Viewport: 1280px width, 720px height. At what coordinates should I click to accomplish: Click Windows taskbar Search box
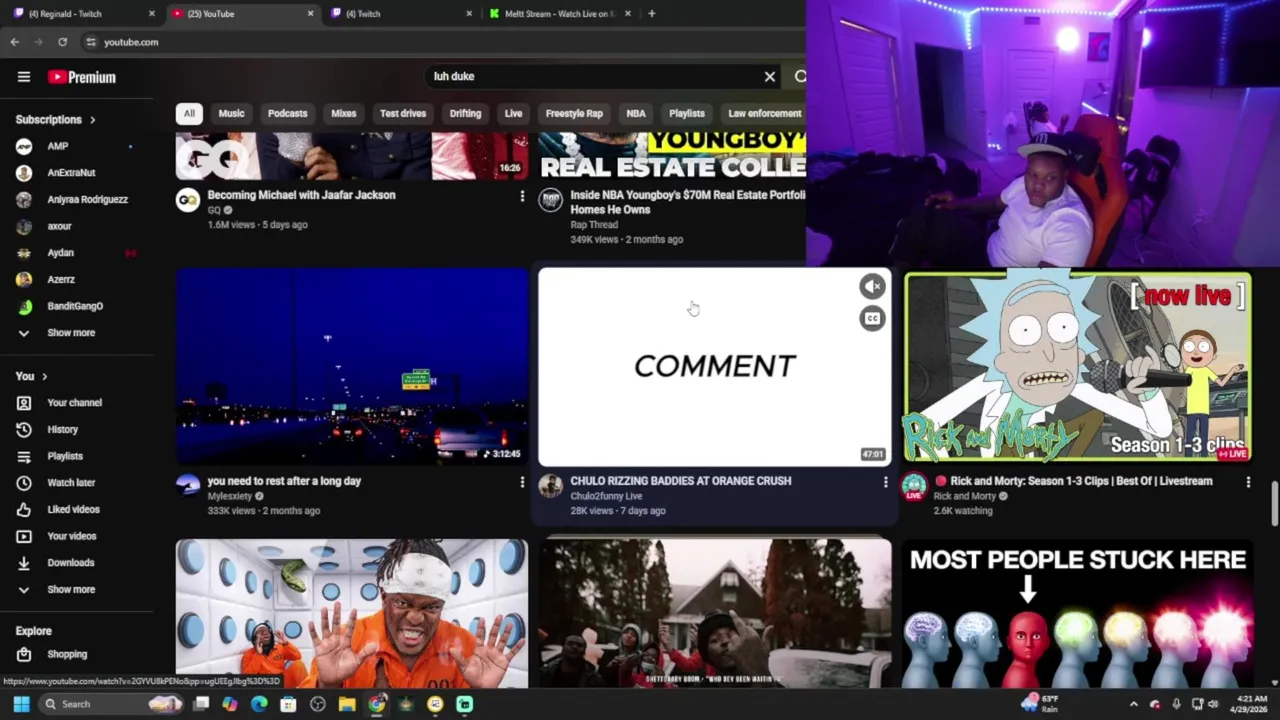[112, 704]
